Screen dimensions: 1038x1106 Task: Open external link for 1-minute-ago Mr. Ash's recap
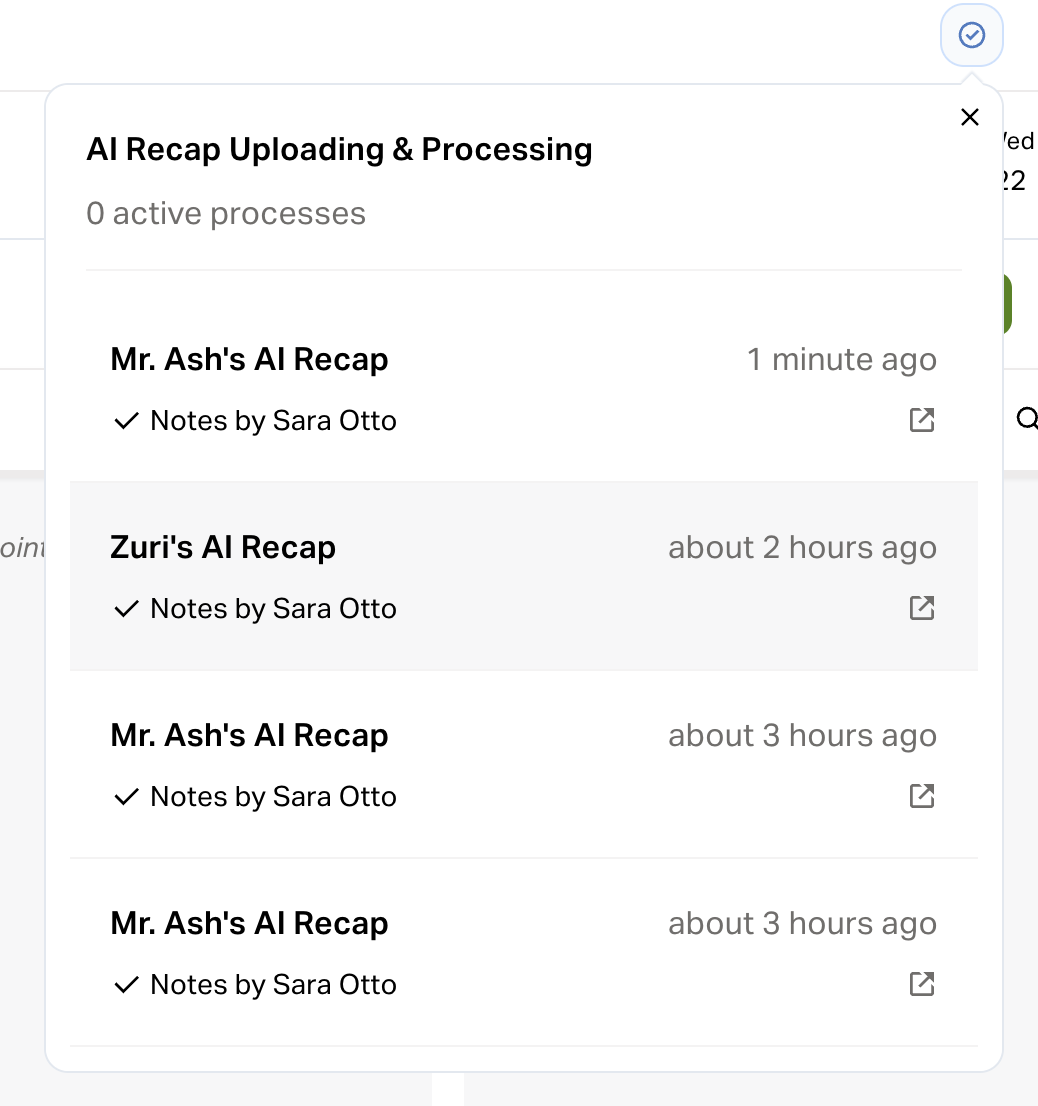[x=921, y=420]
